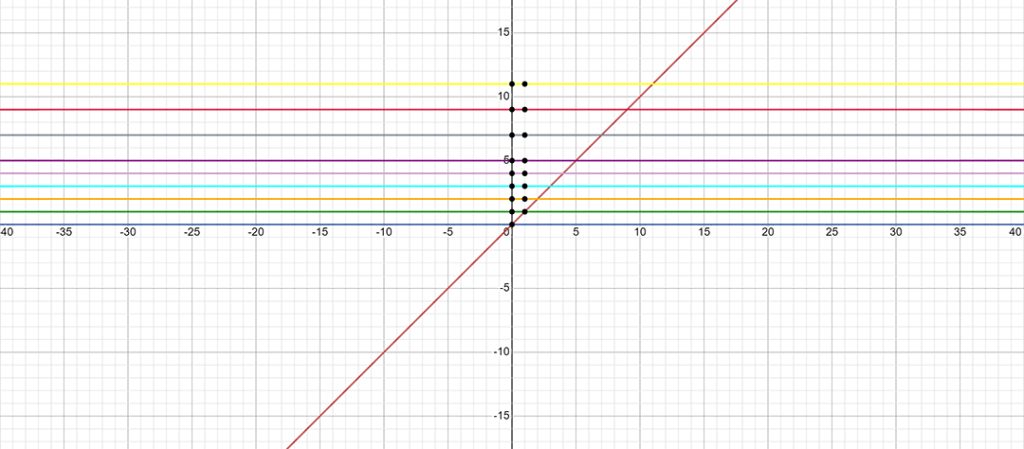
Task: Select the dark purple line's point at x equals 1
Action: click(524, 161)
